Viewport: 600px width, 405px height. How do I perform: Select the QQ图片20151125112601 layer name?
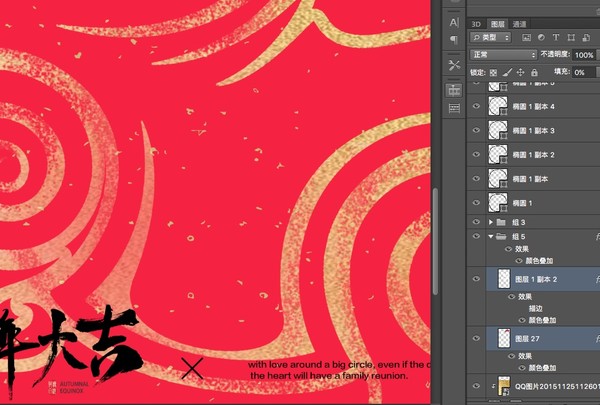click(557, 387)
